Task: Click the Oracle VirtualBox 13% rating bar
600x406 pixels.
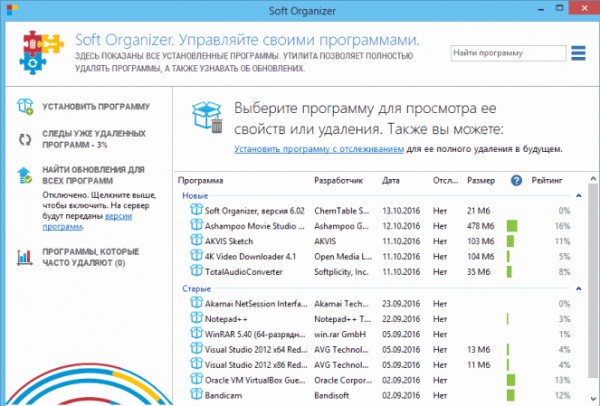Action: coord(511,380)
